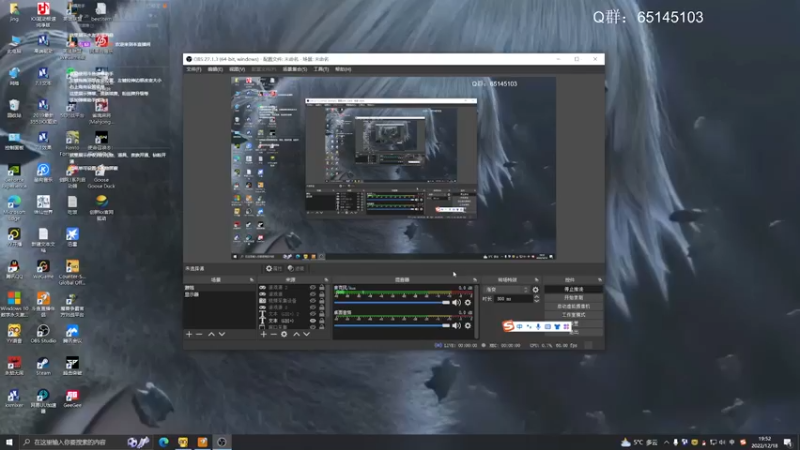The image size is (800, 450).
Task: Click the OBS icon in the taskbar
Action: [x=222, y=442]
